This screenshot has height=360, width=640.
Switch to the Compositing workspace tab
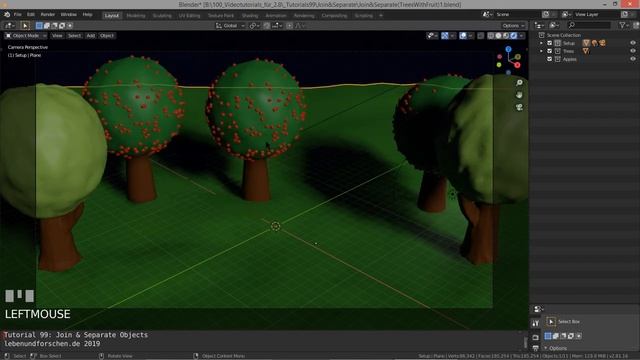pos(334,16)
